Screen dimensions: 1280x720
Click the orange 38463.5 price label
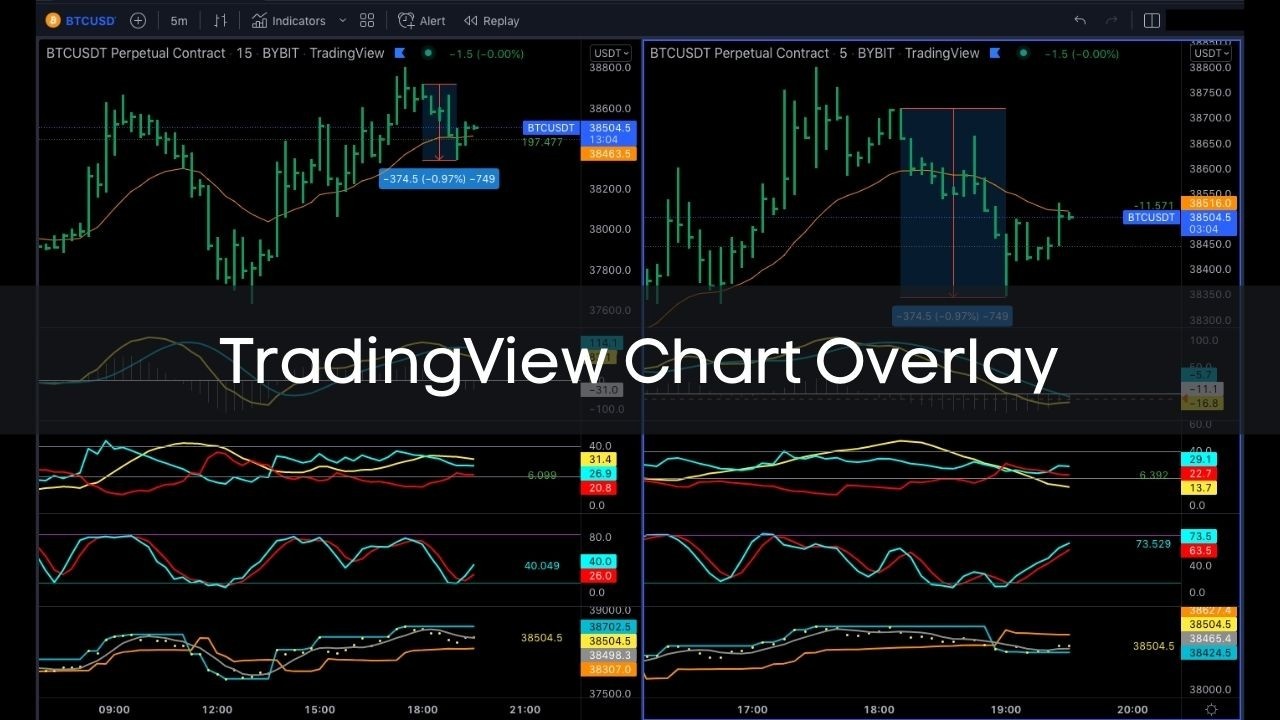pyautogui.click(x=609, y=154)
